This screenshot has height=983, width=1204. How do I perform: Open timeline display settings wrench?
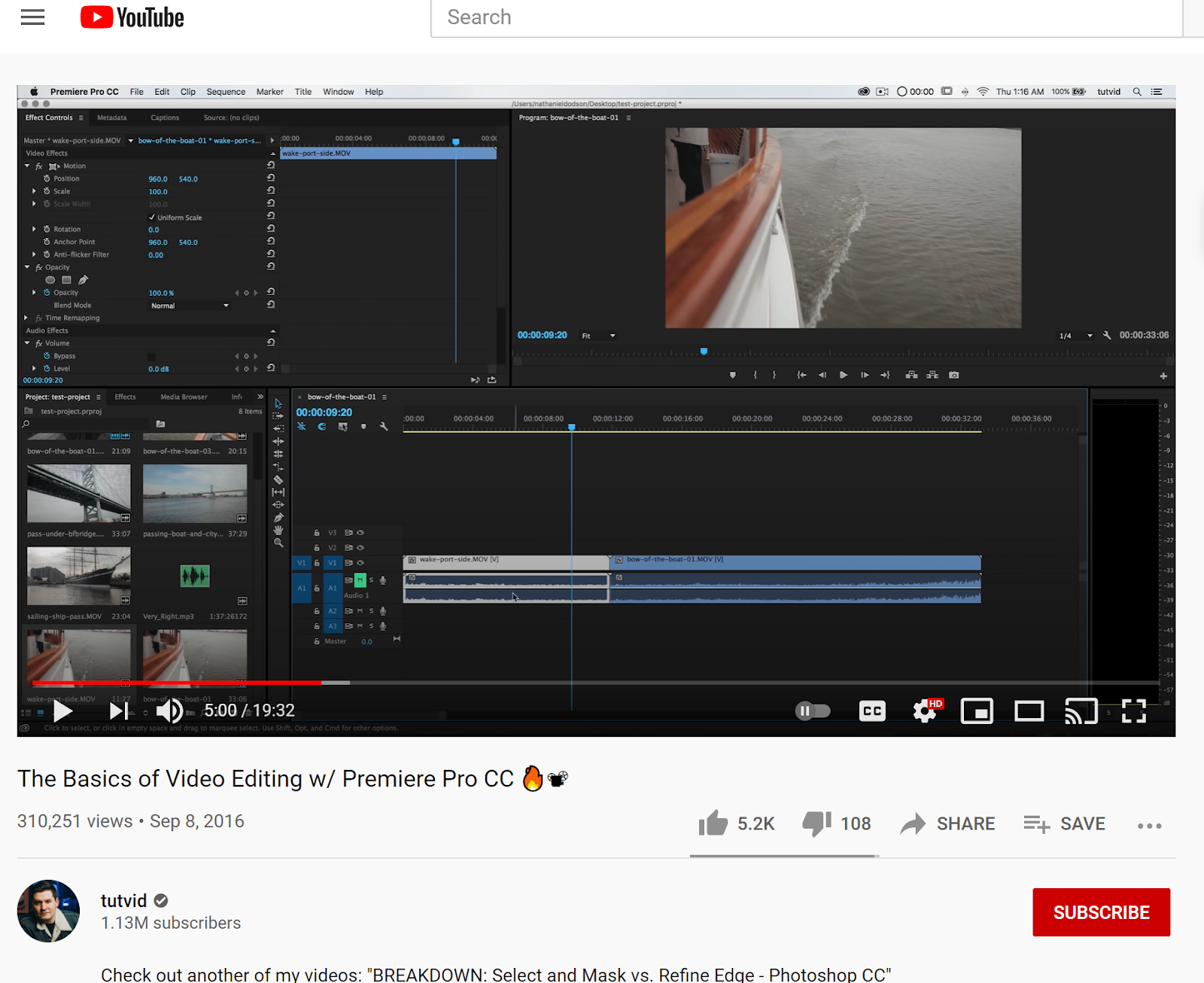(384, 427)
